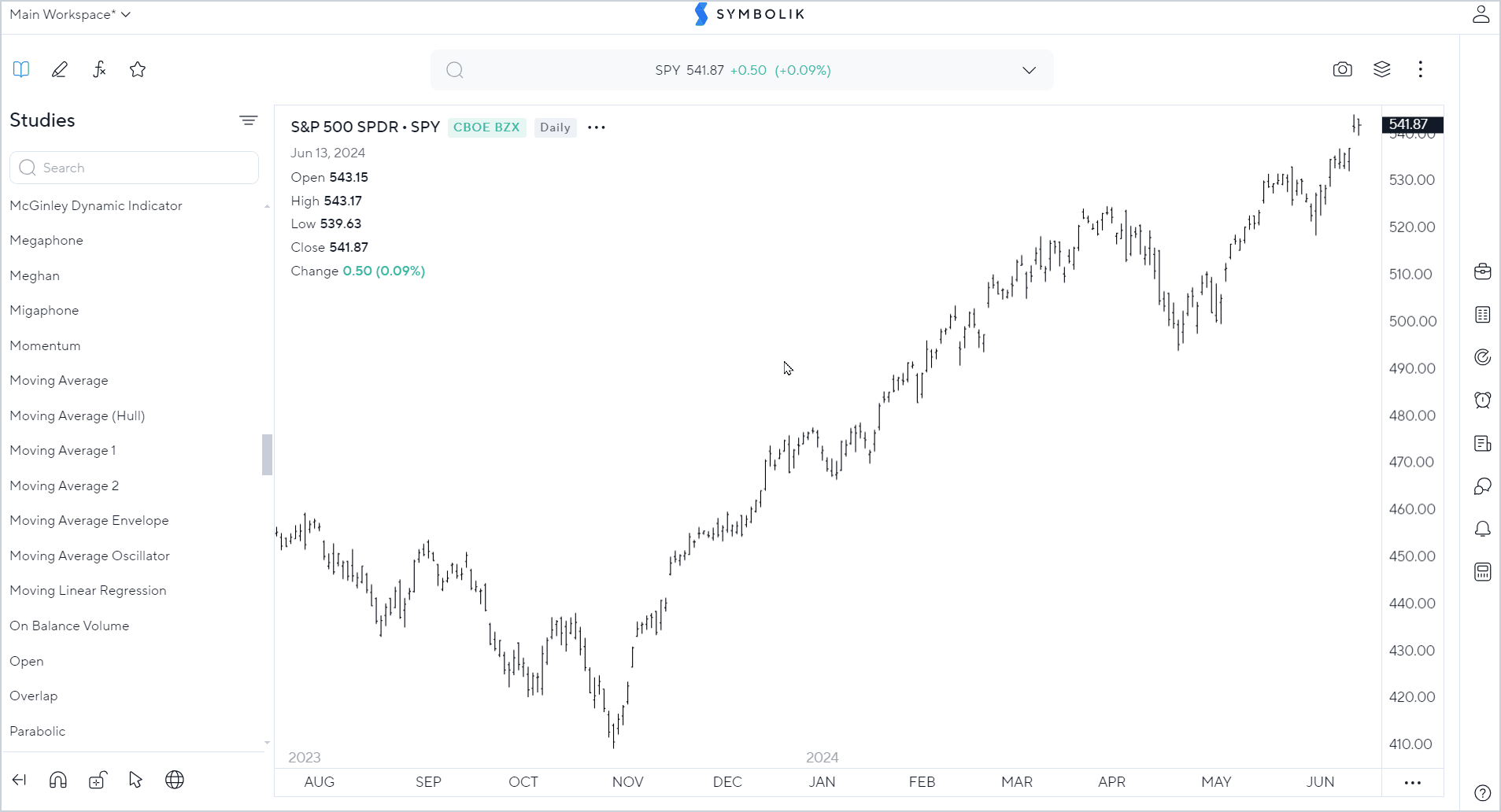The image size is (1501, 812).
Task: Select Moving Average Envelope study
Action: click(x=89, y=521)
